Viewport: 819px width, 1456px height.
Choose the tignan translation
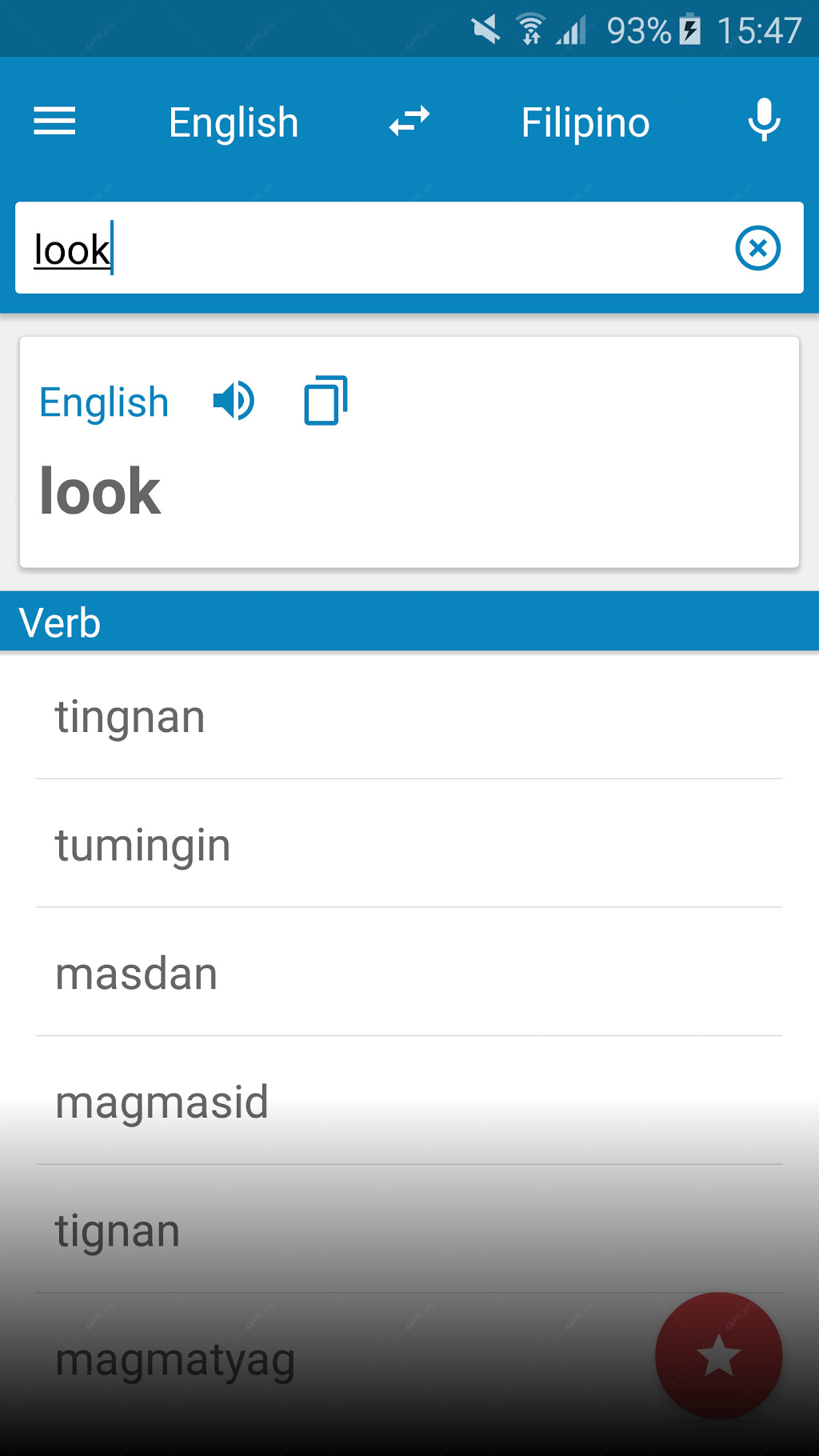(x=409, y=1230)
